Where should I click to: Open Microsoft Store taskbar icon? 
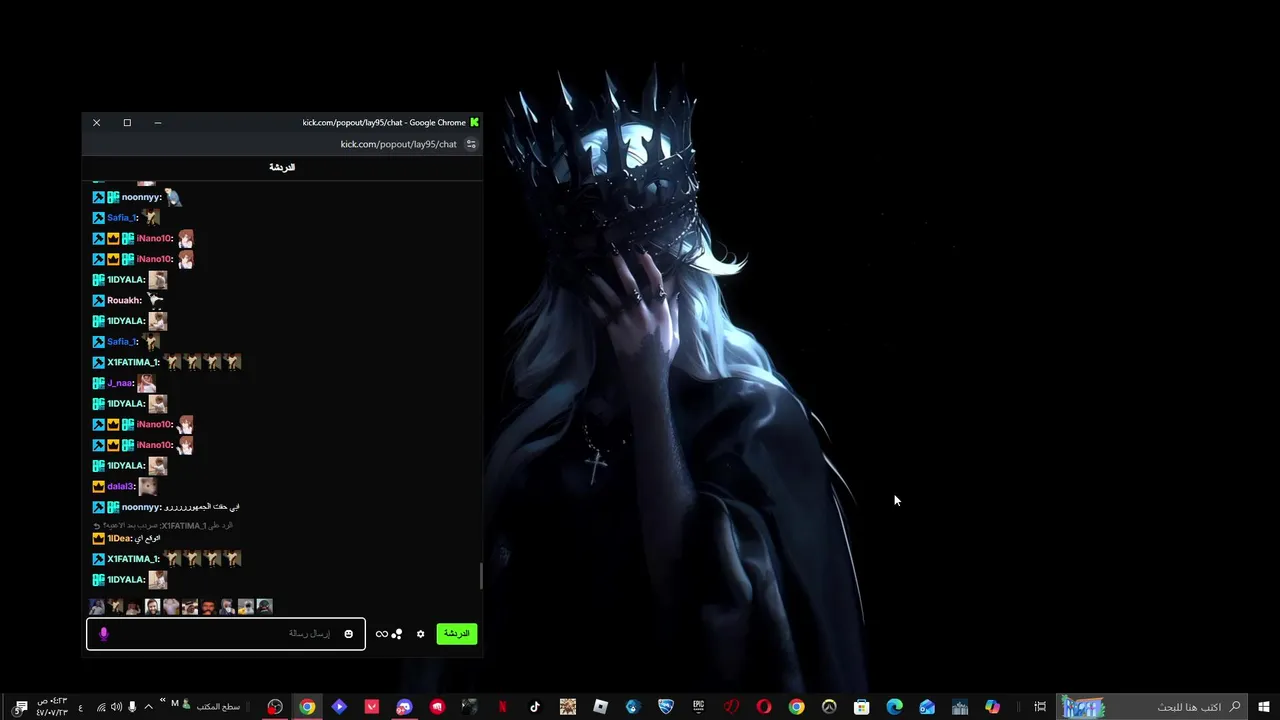861,707
